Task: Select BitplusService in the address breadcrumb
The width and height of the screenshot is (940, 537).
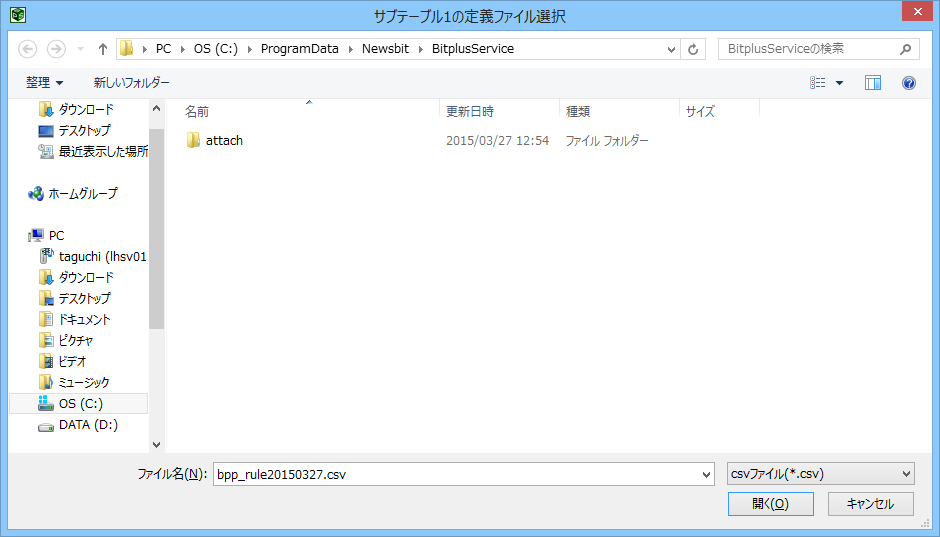Action: (x=473, y=49)
